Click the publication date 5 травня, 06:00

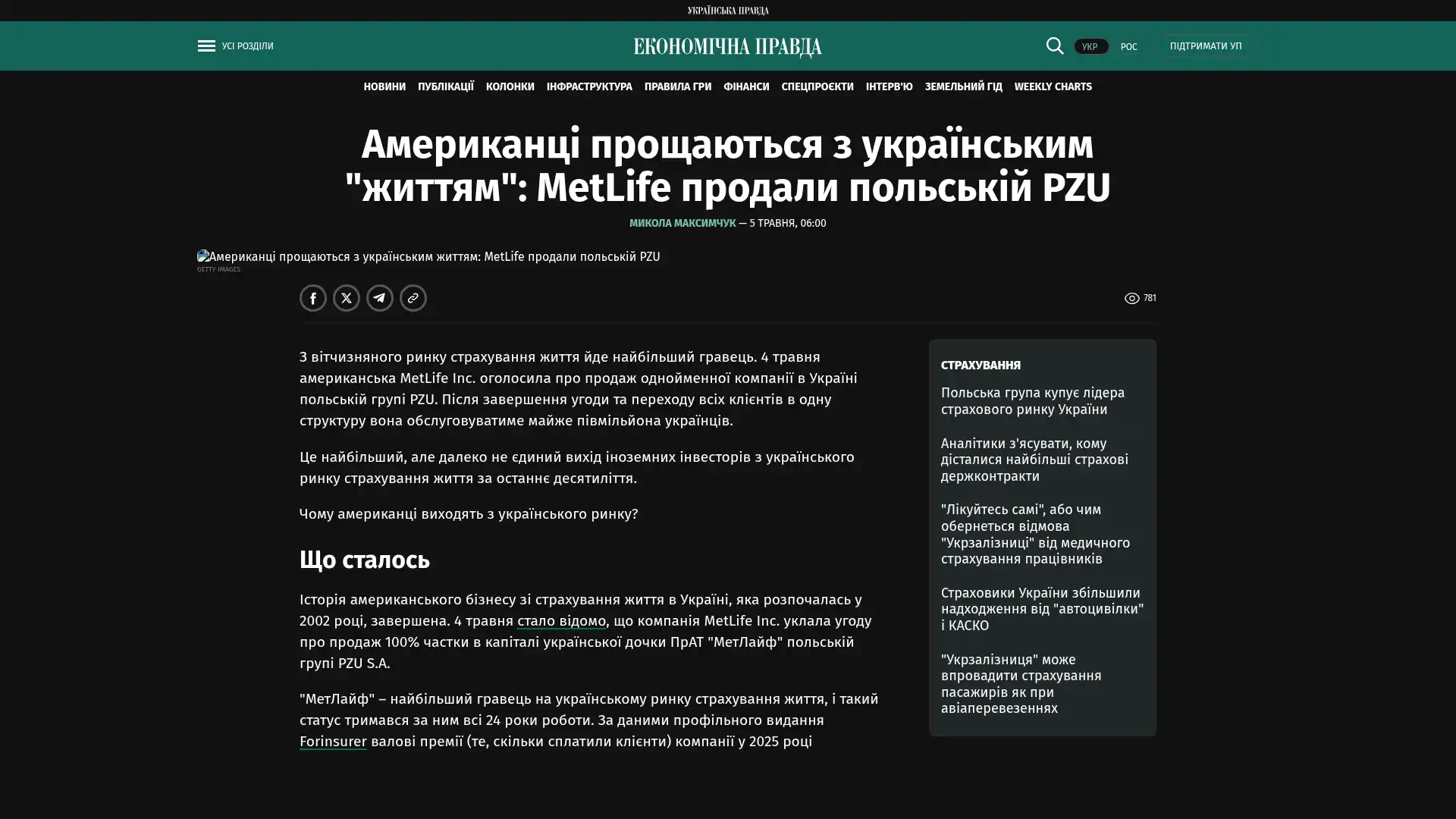pyautogui.click(x=788, y=223)
